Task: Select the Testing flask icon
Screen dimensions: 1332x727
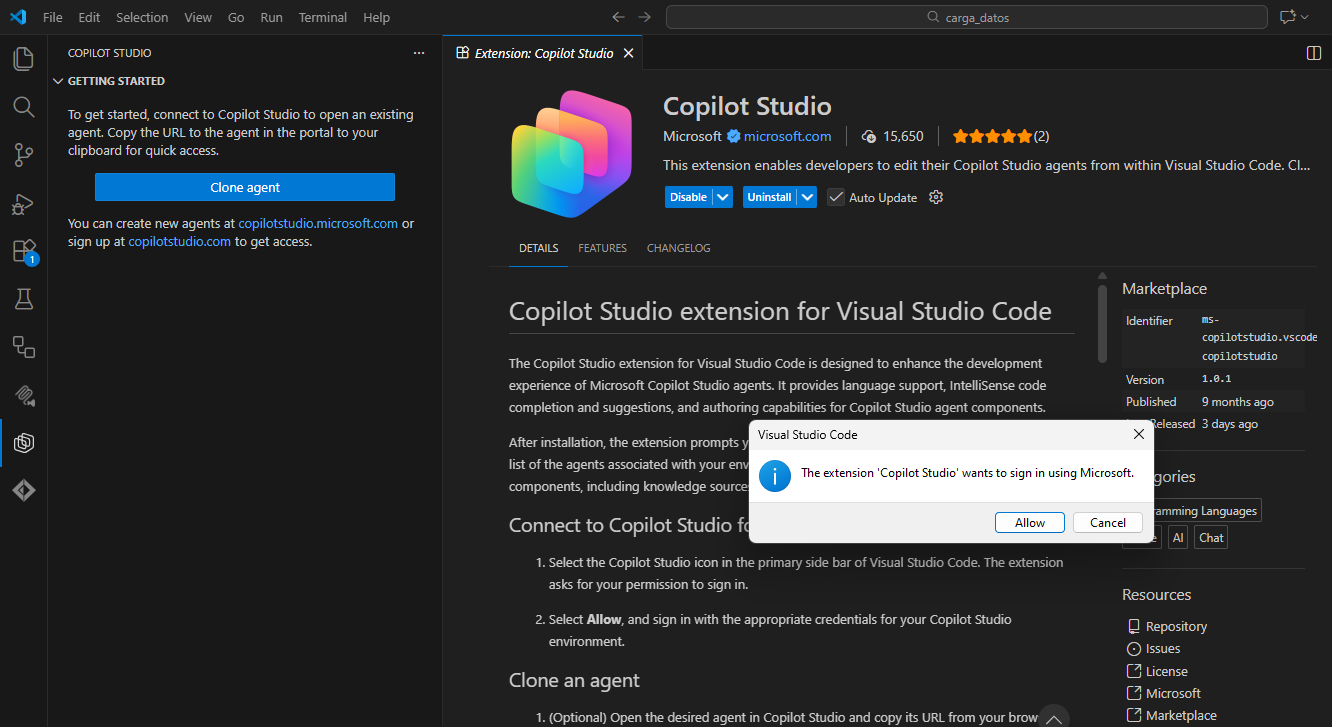Action: (x=22, y=299)
